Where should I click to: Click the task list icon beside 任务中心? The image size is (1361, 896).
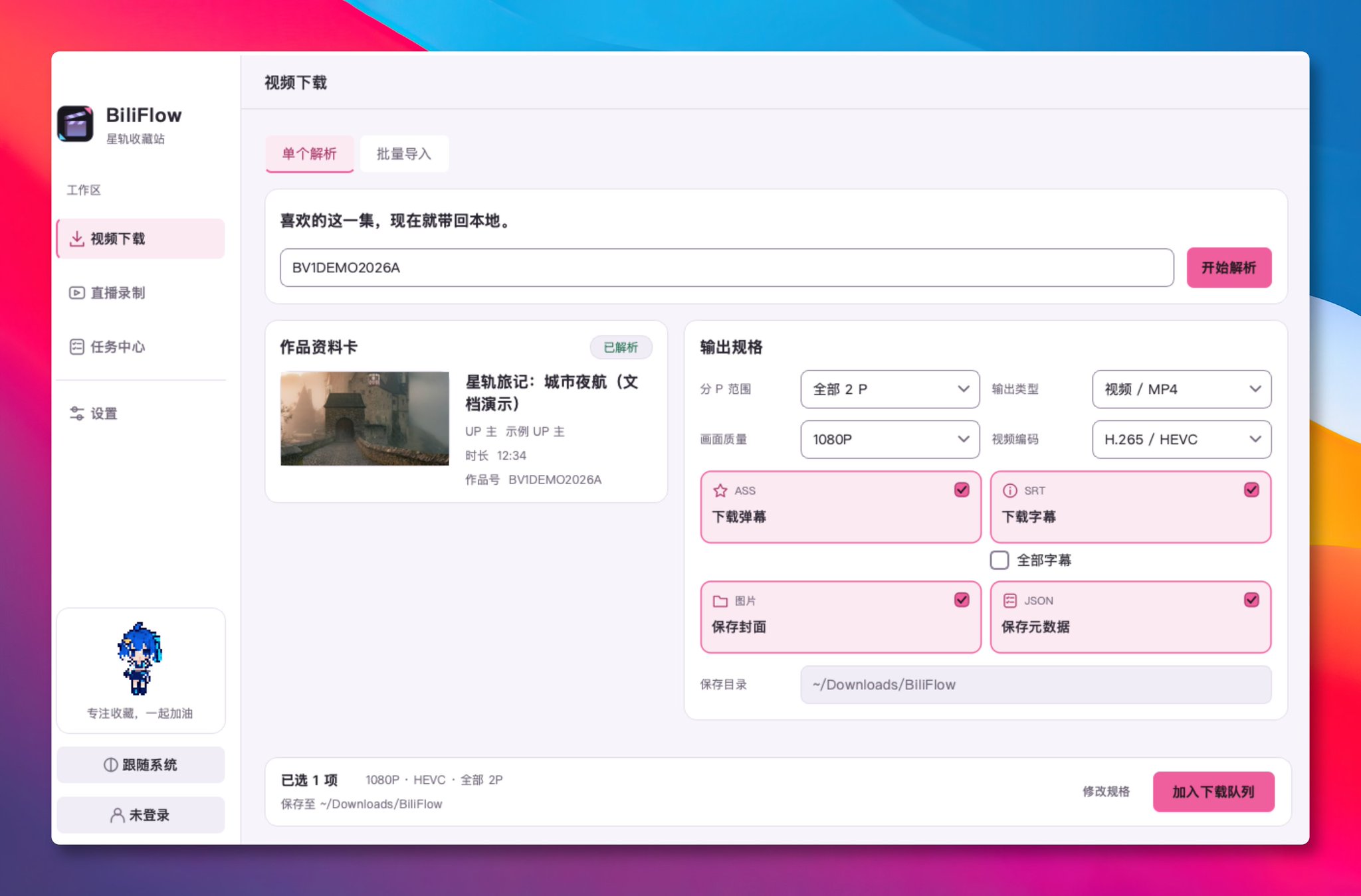click(x=77, y=347)
